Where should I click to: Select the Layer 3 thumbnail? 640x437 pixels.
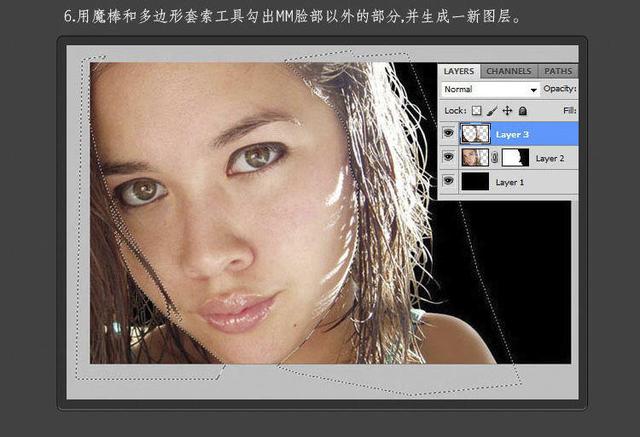click(475, 134)
